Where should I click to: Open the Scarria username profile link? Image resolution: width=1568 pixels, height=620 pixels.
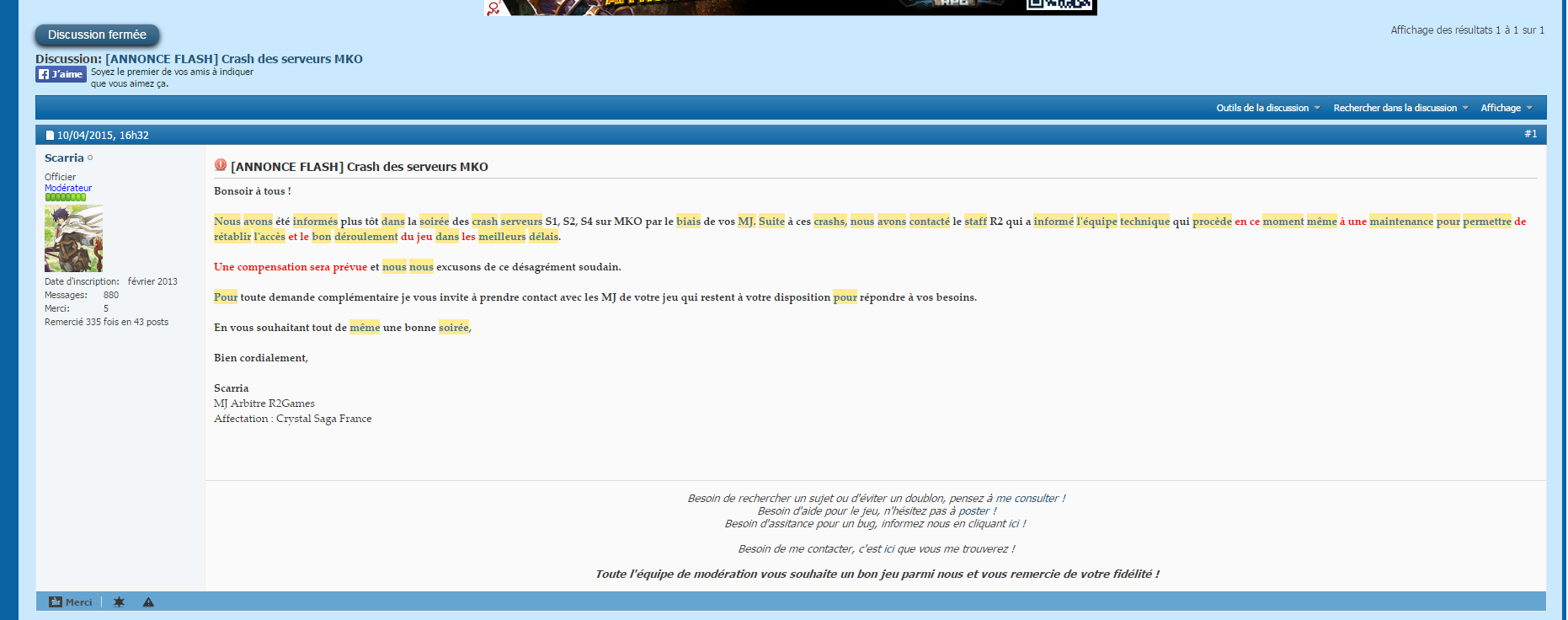[64, 158]
